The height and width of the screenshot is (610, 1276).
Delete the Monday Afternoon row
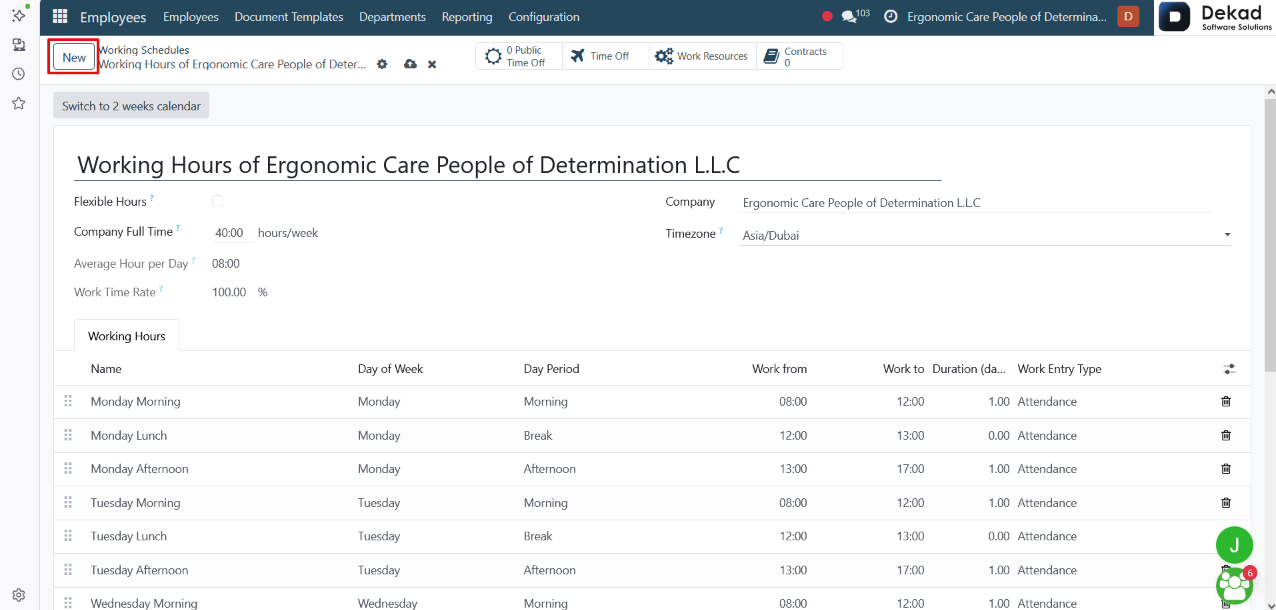tap(1226, 469)
